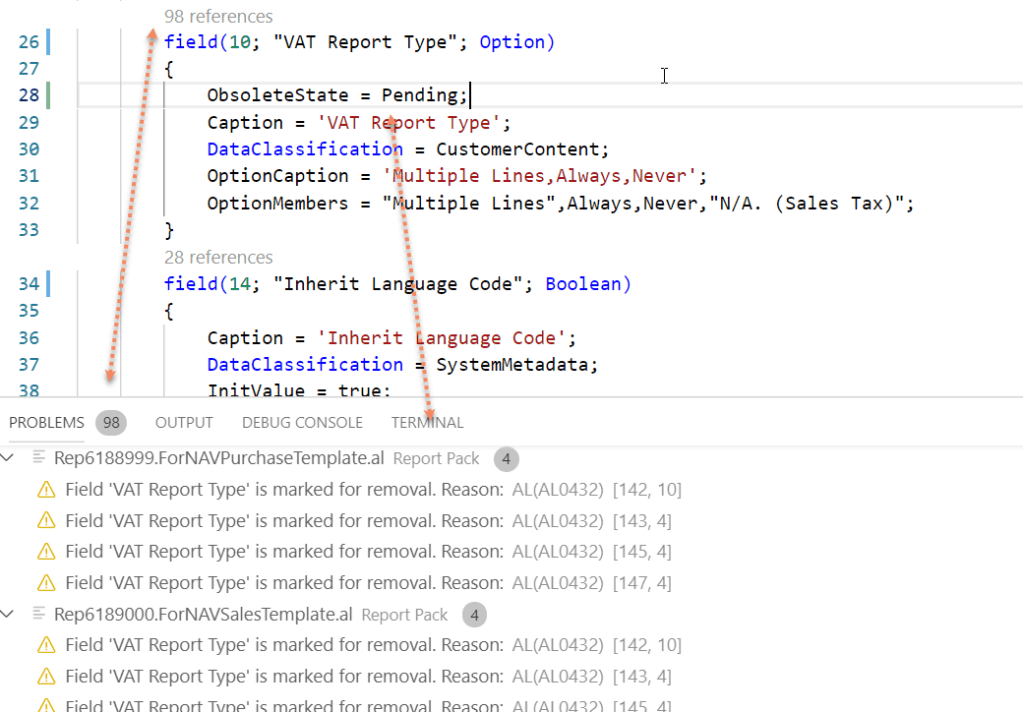The image size is (1023, 712).
Task: Click the Rep6188999.ForNAVPurchaseTemplate.al file name
Action: tap(219, 459)
